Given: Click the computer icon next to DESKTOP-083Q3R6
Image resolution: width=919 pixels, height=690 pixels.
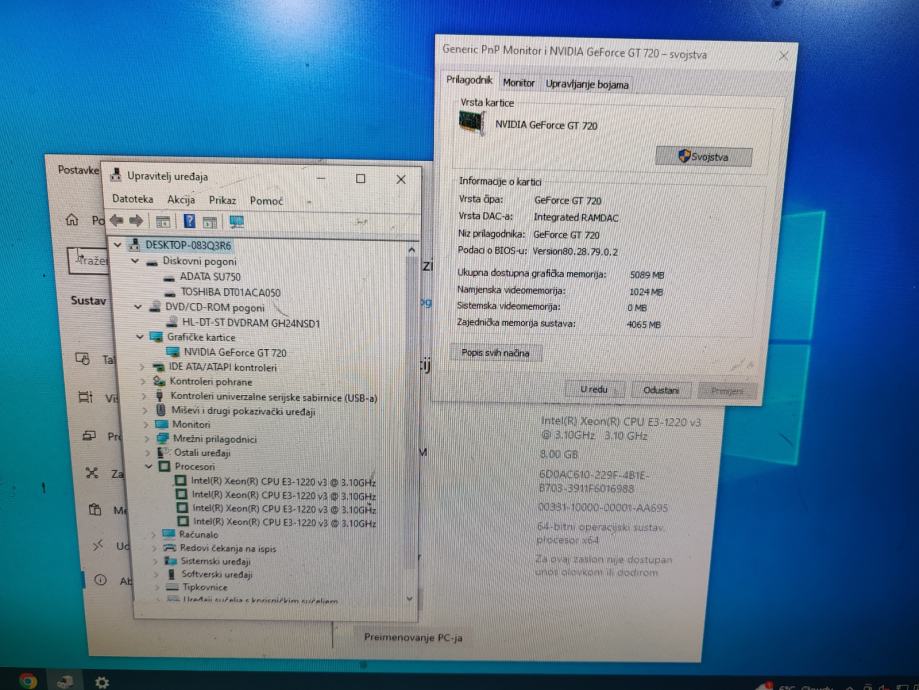Looking at the screenshot, I should tap(135, 244).
